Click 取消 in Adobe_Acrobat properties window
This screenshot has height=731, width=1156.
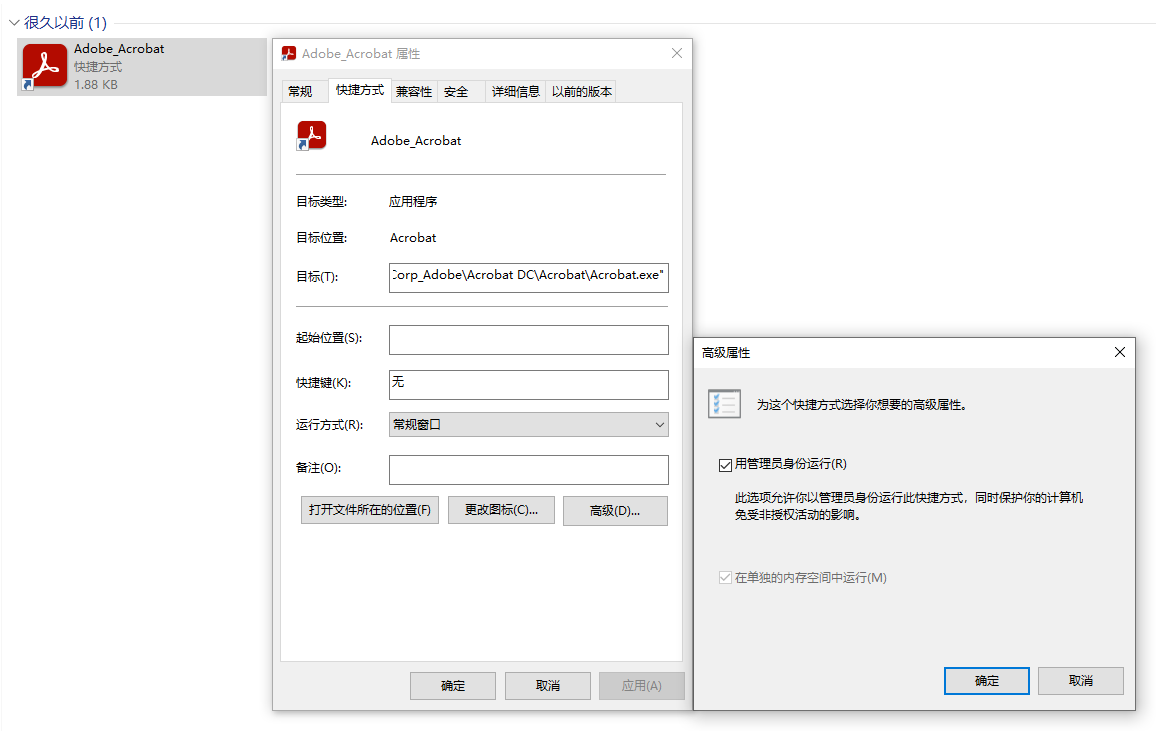[548, 685]
